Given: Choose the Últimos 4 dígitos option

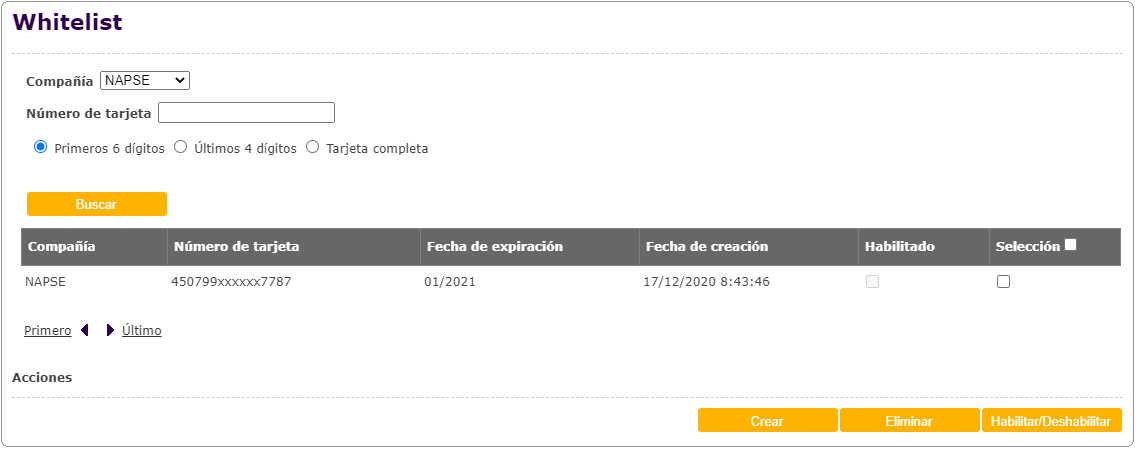Looking at the screenshot, I should (181, 147).
